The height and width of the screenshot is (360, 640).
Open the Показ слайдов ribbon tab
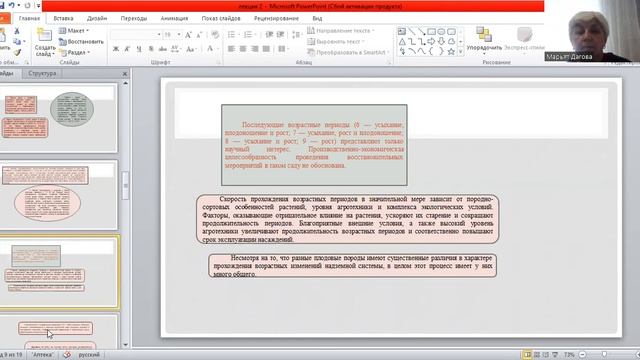(221, 18)
